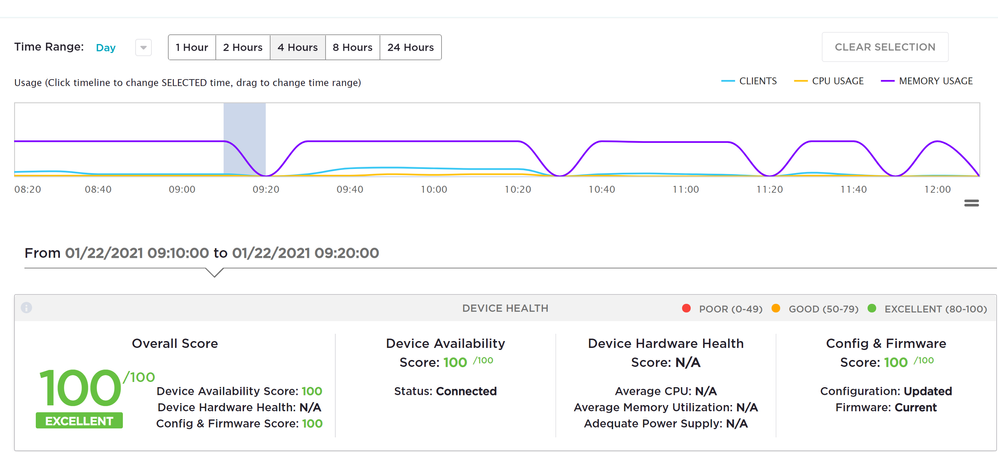The image size is (998, 468).
Task: Click the triangle pointer below the date range
Action: (x=214, y=272)
